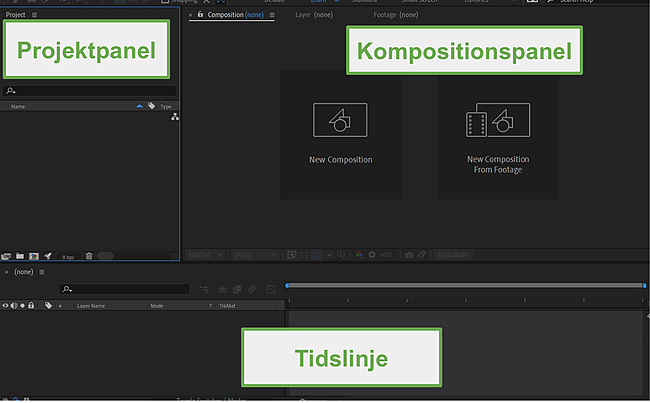650x403 pixels.
Task: Toggle the Region of Interest icon
Action: (329, 255)
